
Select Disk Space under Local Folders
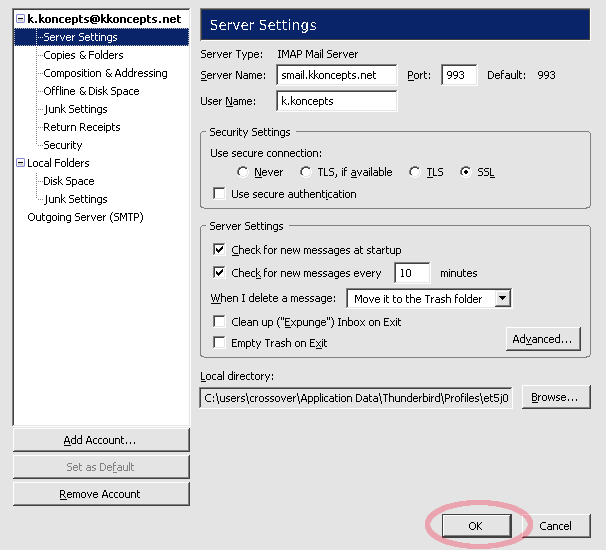pyautogui.click(x=68, y=181)
